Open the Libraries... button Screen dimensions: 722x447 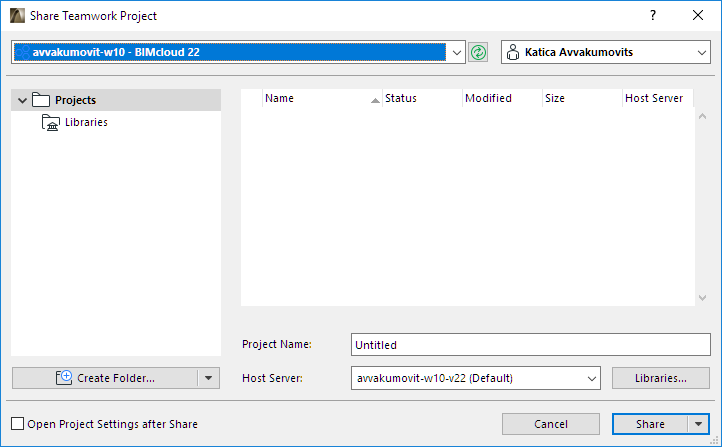661,378
